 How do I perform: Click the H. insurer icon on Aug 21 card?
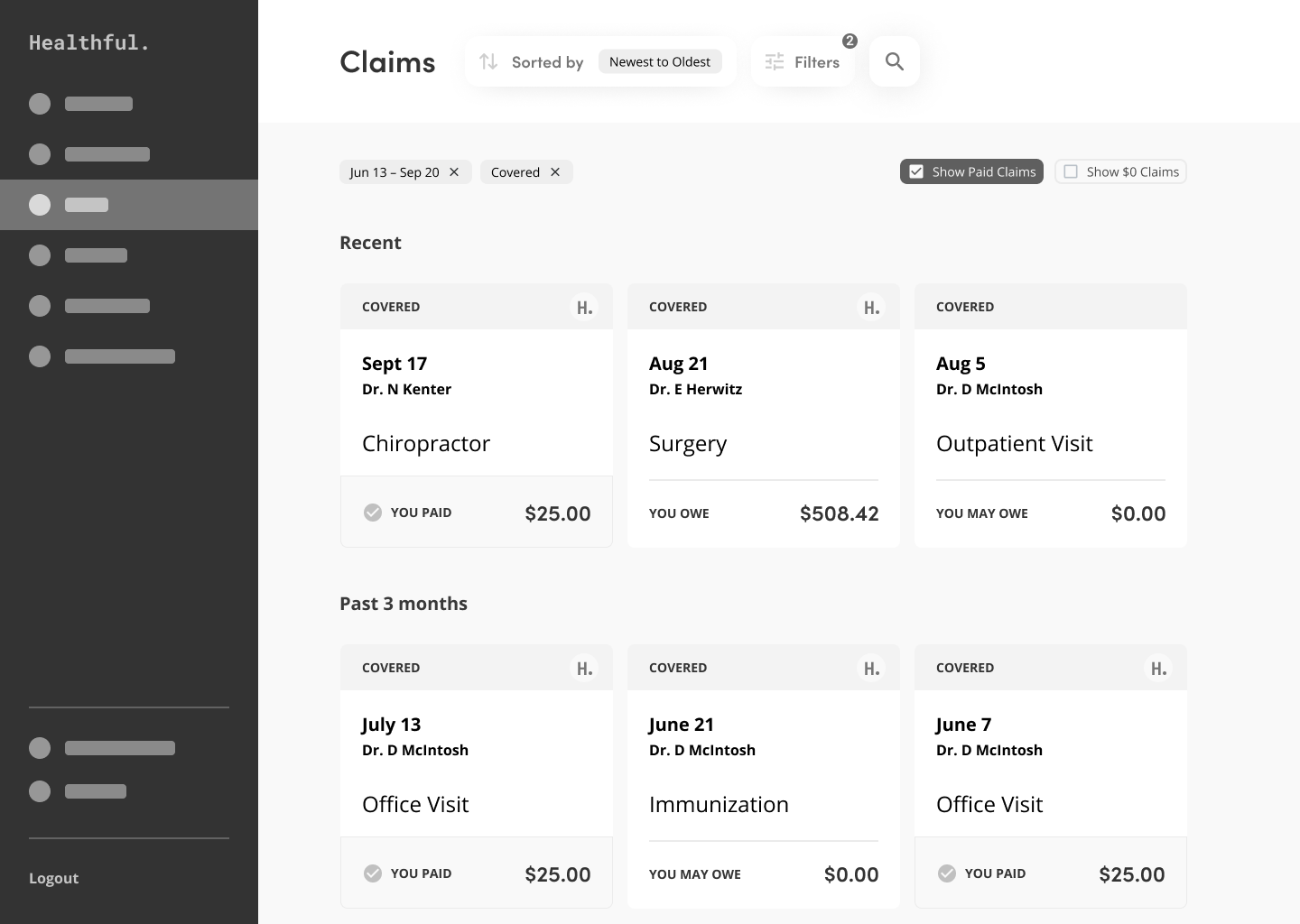tap(872, 308)
